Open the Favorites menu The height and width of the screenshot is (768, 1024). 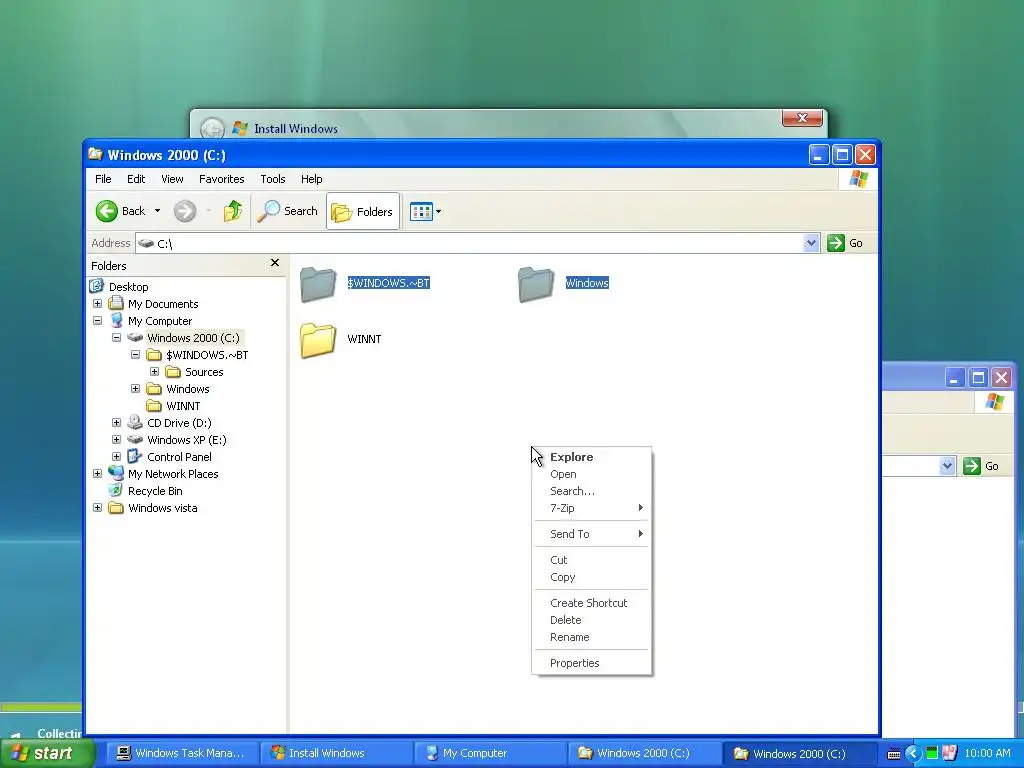coord(221,179)
